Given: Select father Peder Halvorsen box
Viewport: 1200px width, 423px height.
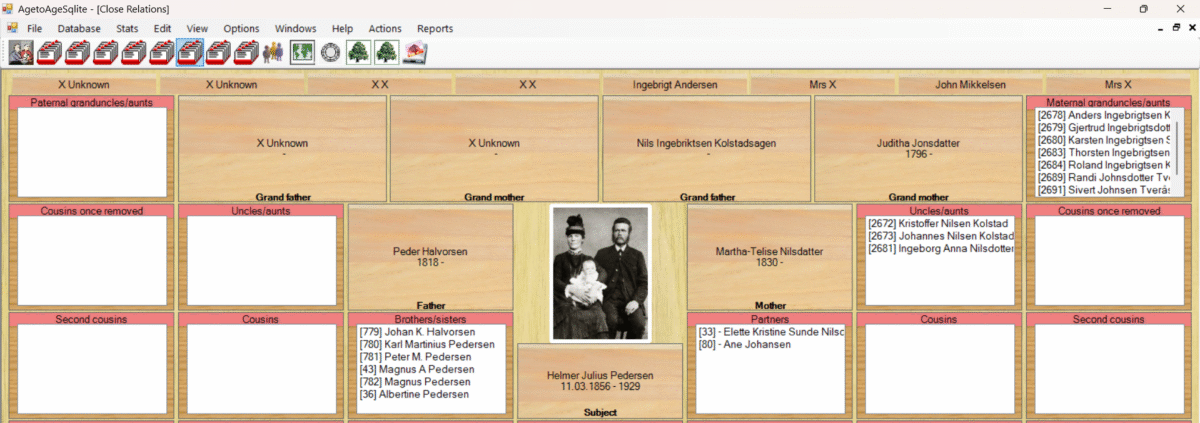Looking at the screenshot, I should (430, 257).
